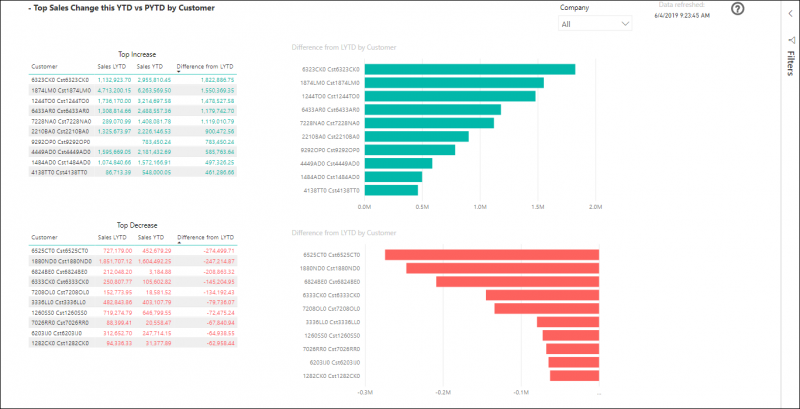Select row 1874LM0 in Top Increase table
The image size is (800, 409).
coord(133,90)
